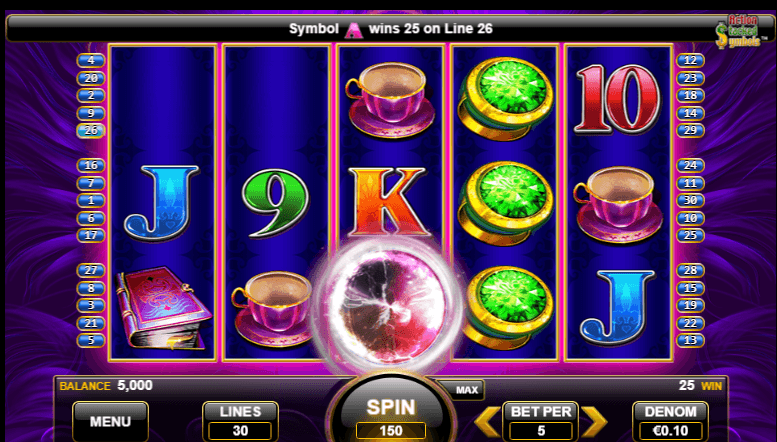Click the green 9 symbol on reel two
This screenshot has height=442, width=777.
(276, 203)
